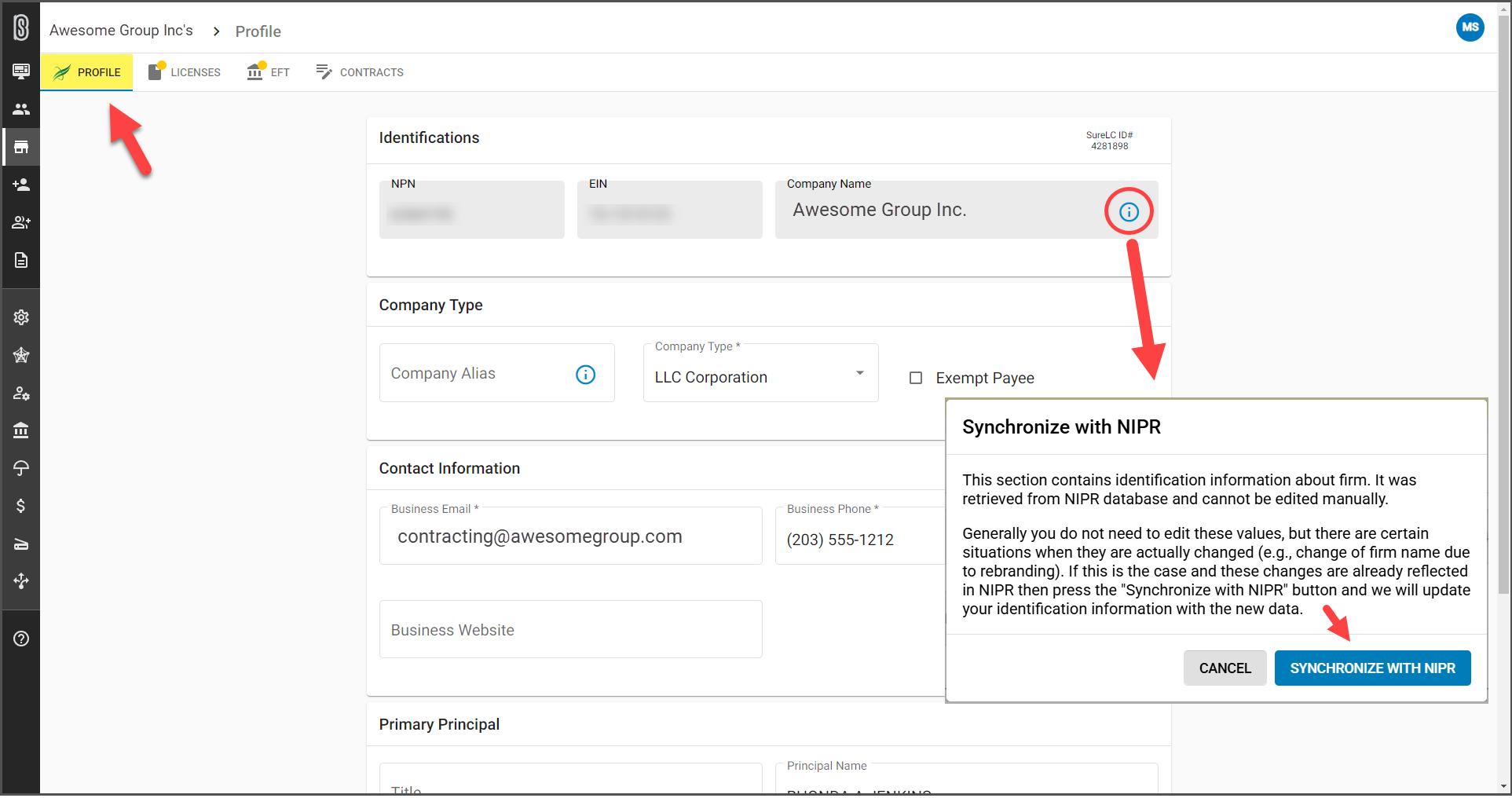Image resolution: width=1512 pixels, height=798 pixels.
Task: Click the EIN field
Action: click(x=669, y=210)
